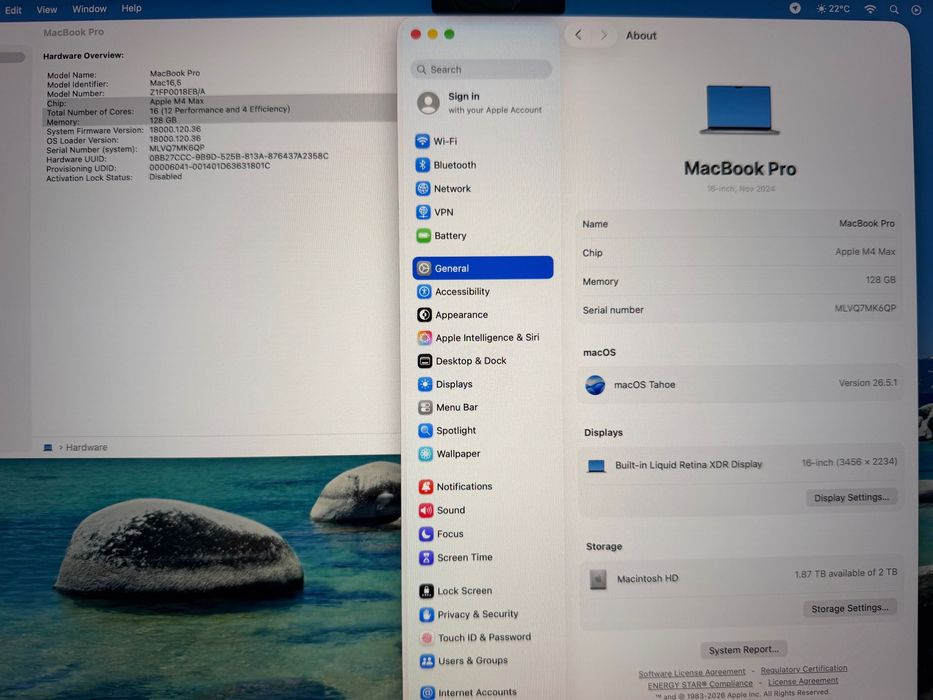Open the Window menu
Viewport: 933px width, 700px height.
point(89,9)
